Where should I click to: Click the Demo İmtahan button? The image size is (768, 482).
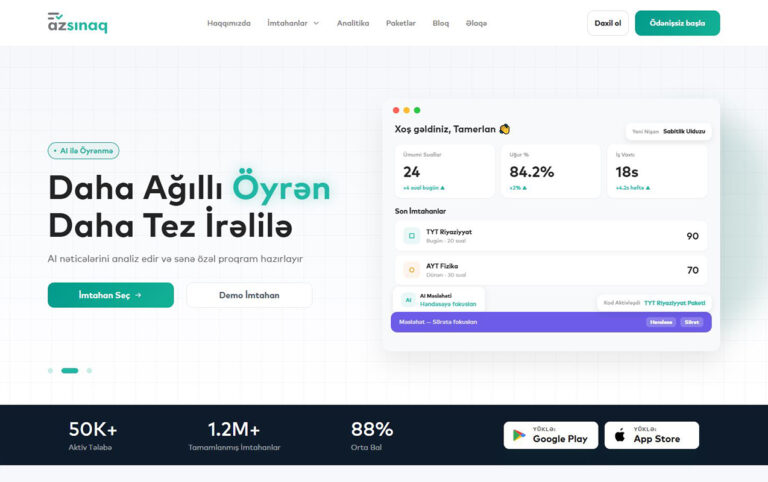(249, 295)
